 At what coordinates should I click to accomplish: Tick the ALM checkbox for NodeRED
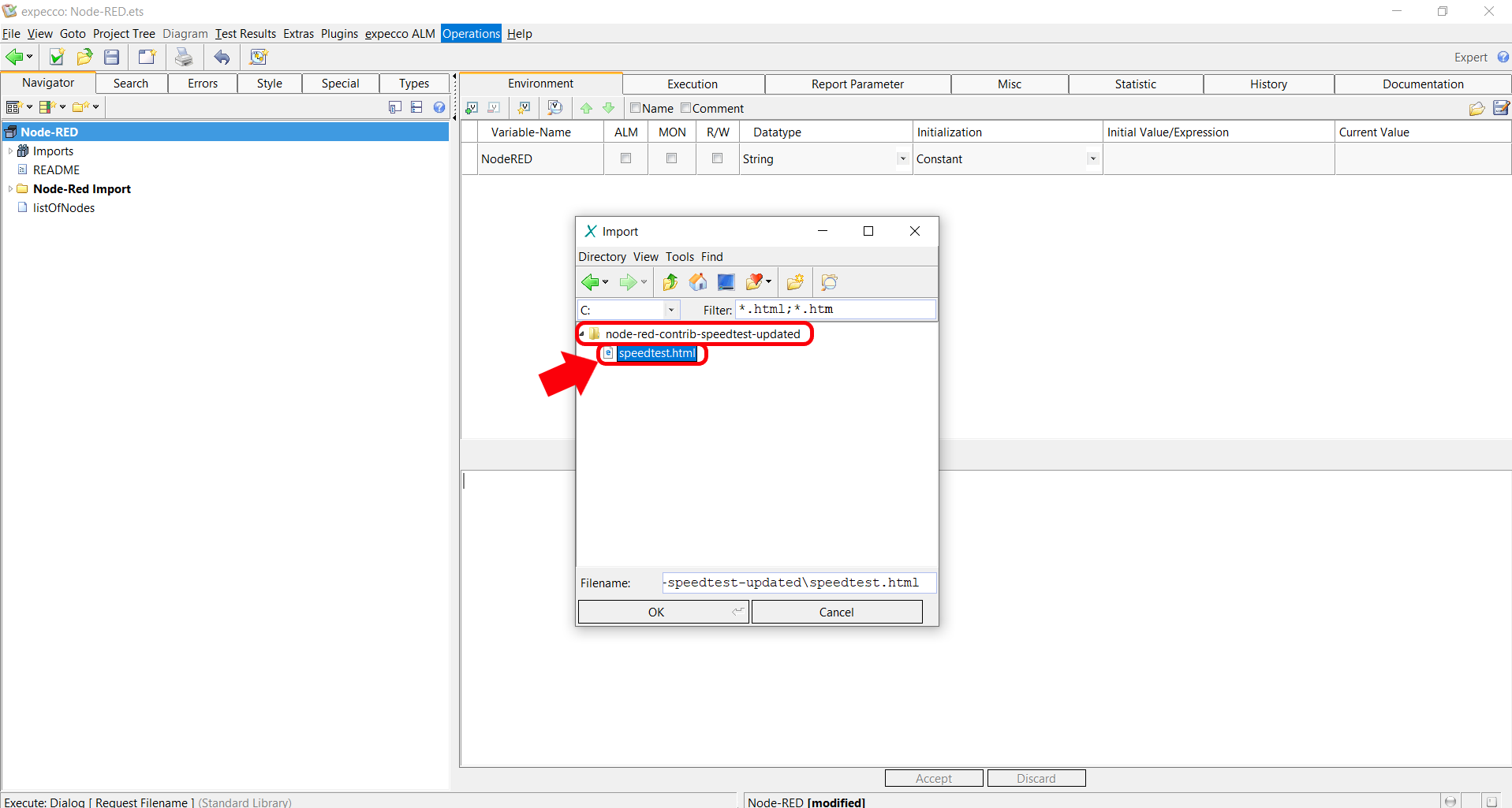click(x=626, y=158)
